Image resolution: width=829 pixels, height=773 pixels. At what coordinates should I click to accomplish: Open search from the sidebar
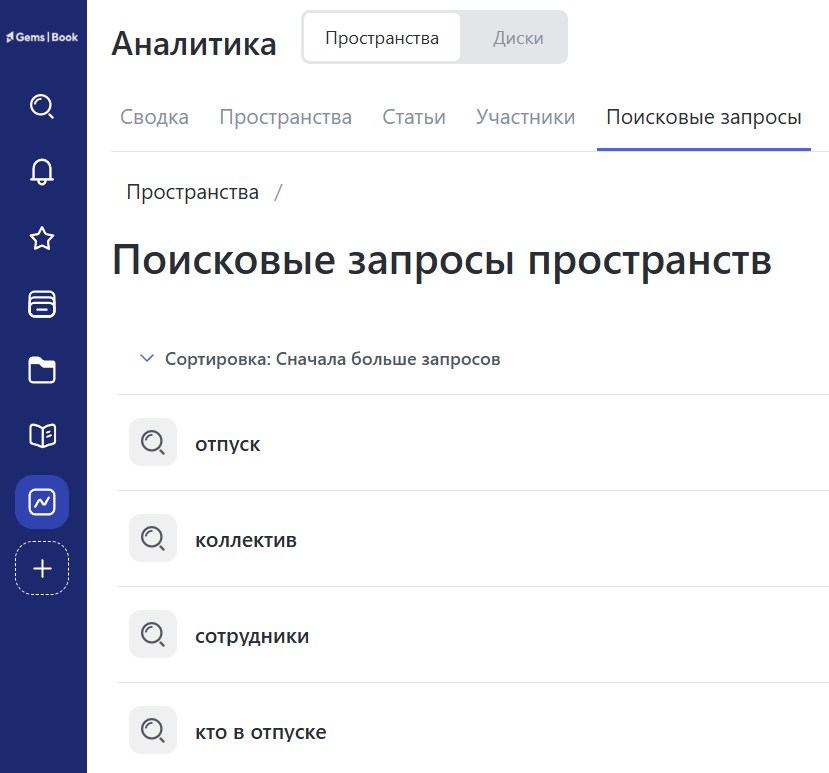pos(42,106)
